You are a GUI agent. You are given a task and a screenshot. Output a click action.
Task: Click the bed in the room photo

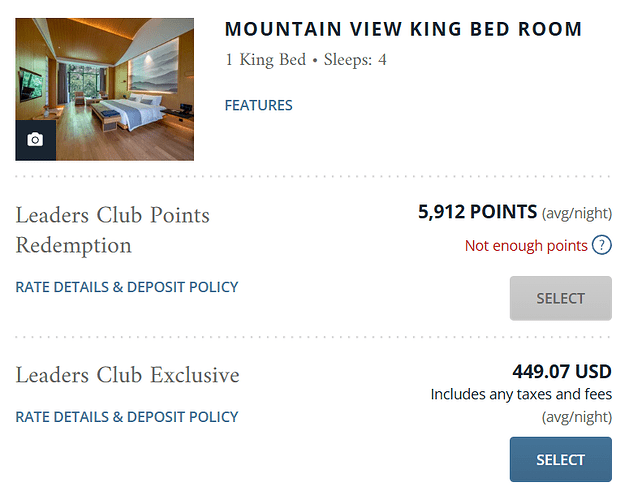[130, 112]
